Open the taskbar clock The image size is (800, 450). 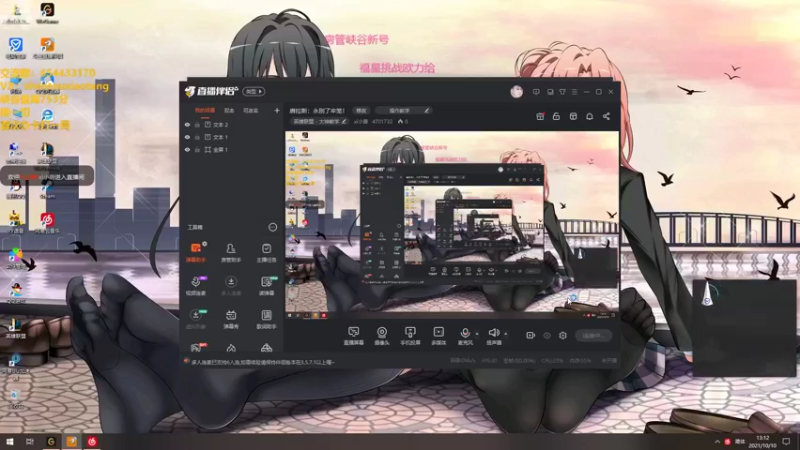click(762, 441)
